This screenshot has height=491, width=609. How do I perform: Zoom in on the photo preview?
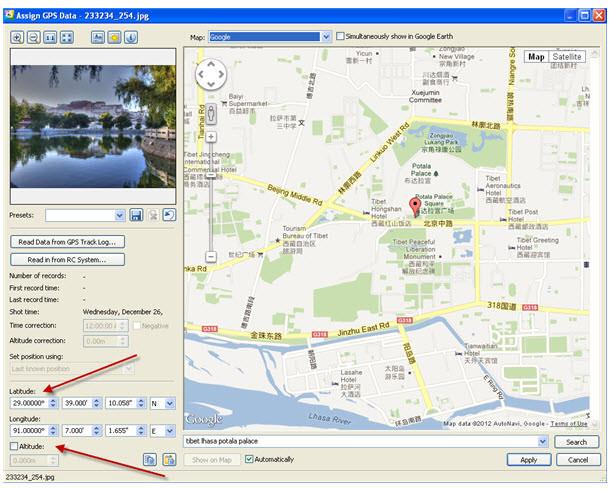(17, 37)
